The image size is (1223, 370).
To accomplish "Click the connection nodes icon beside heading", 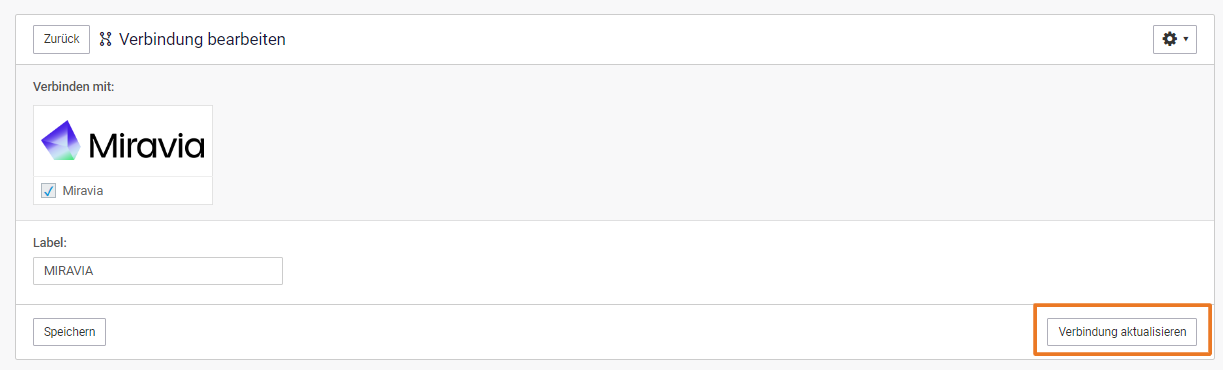I will click(105, 40).
